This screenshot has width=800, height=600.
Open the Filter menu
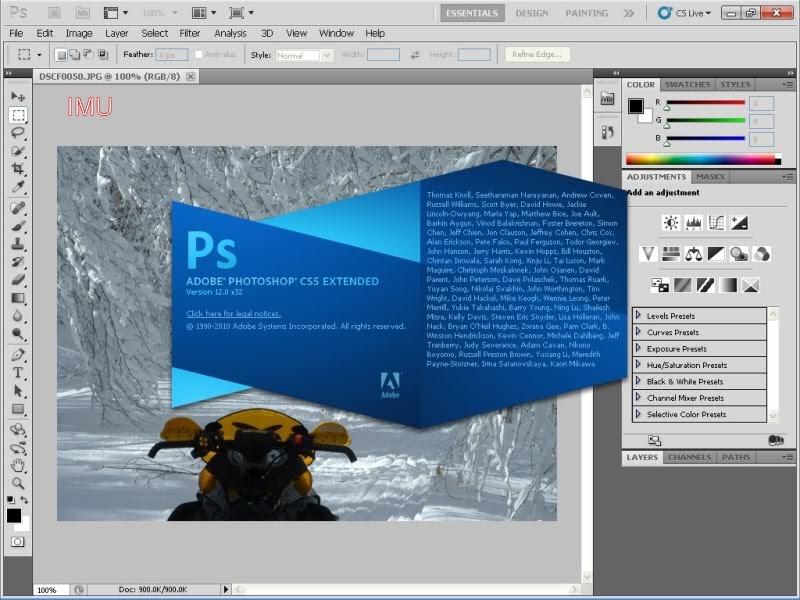[x=190, y=33]
